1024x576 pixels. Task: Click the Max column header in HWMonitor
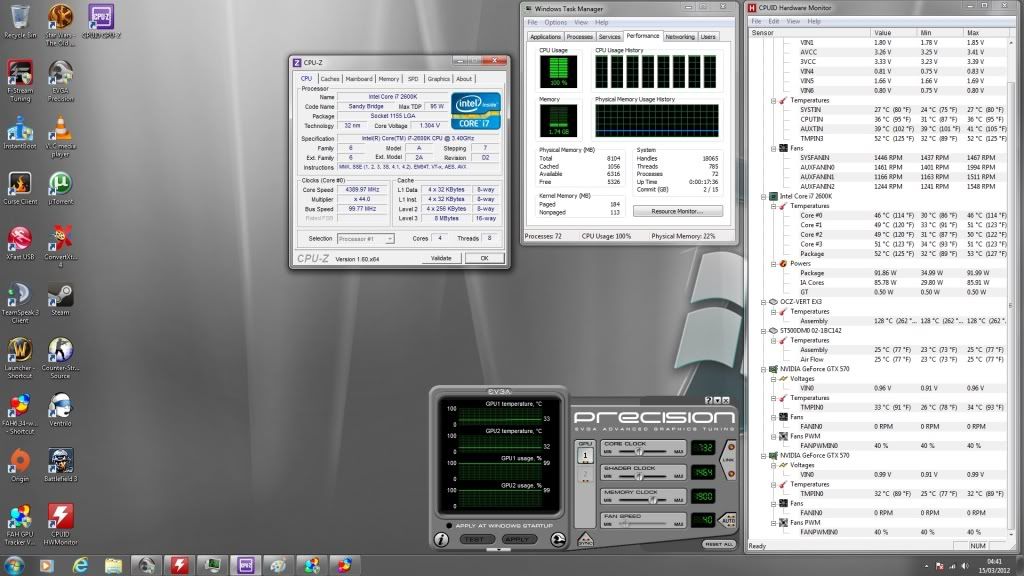coord(975,33)
